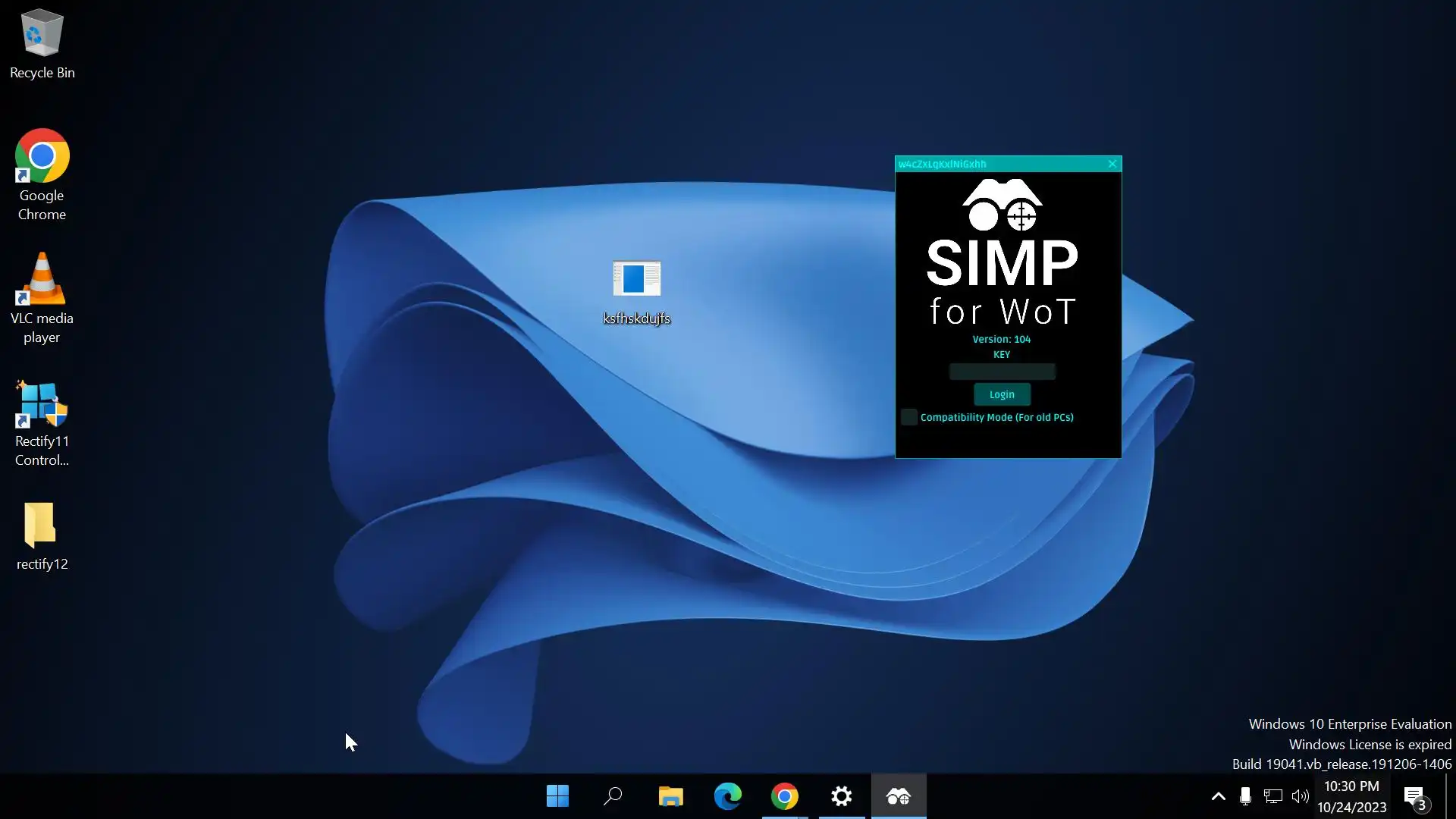Open the volume speaker tray icon

coord(1301,796)
